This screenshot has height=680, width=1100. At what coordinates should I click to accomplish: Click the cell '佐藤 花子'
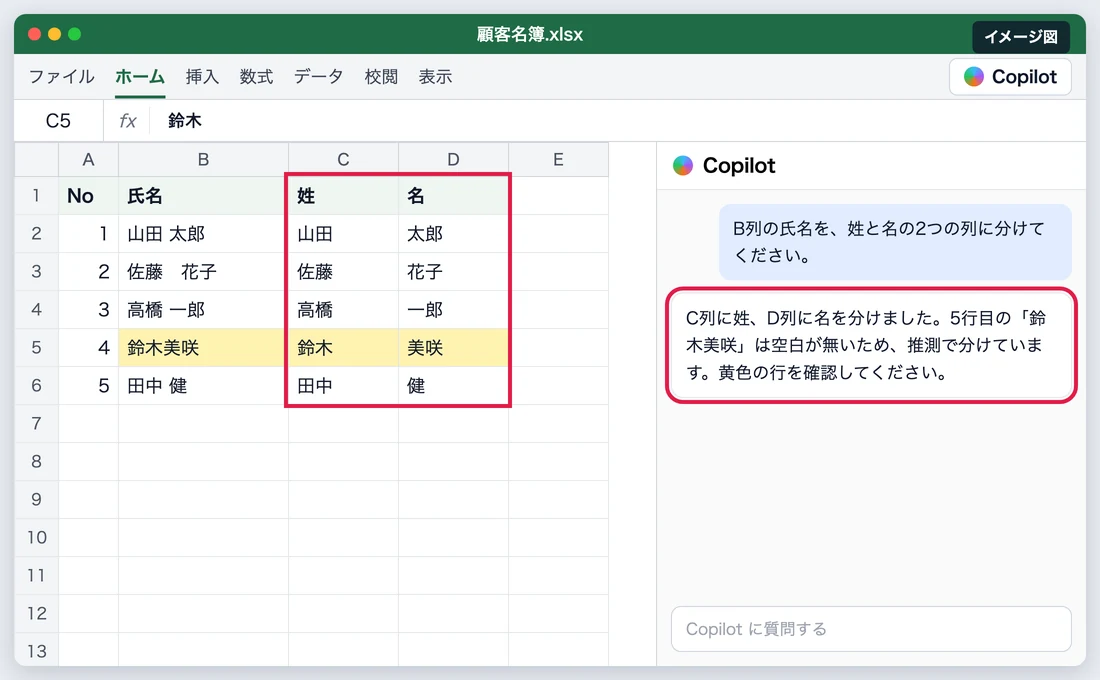[203, 272]
